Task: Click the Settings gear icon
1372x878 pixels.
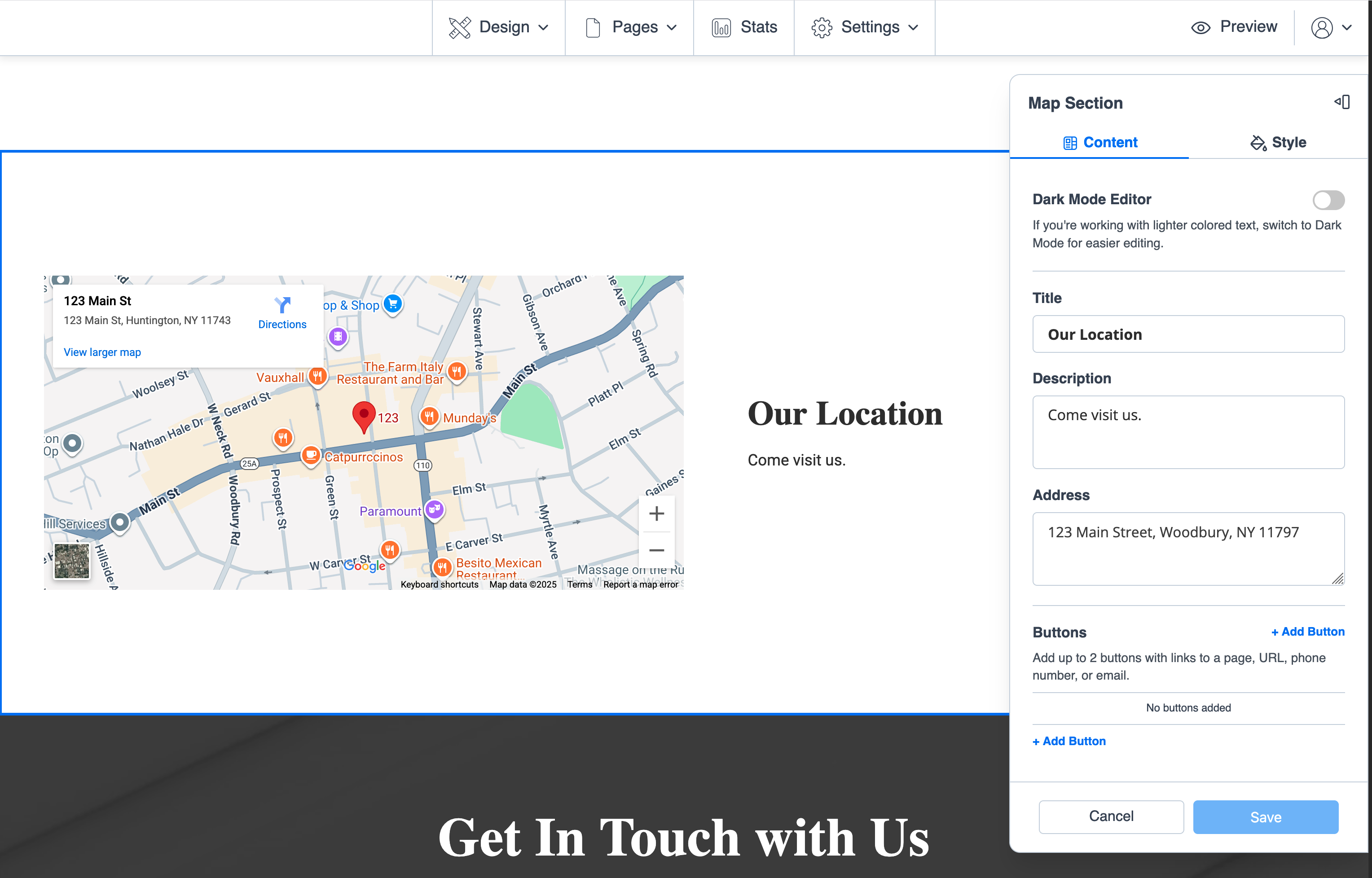Action: (822, 27)
